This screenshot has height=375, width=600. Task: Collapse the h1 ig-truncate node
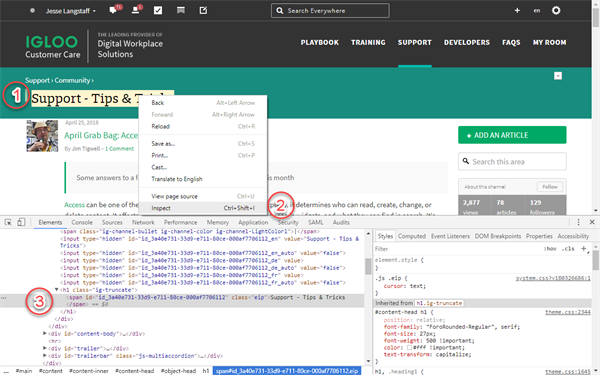pos(56,290)
